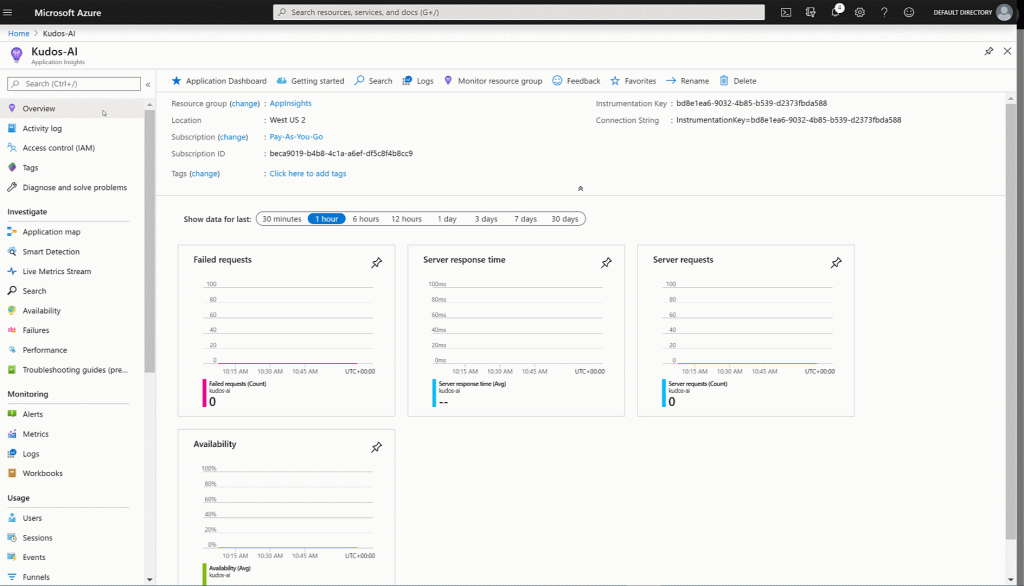Viewport: 1024px width, 586px height.
Task: Open the Cloud Shell icon in top bar
Action: (x=786, y=12)
